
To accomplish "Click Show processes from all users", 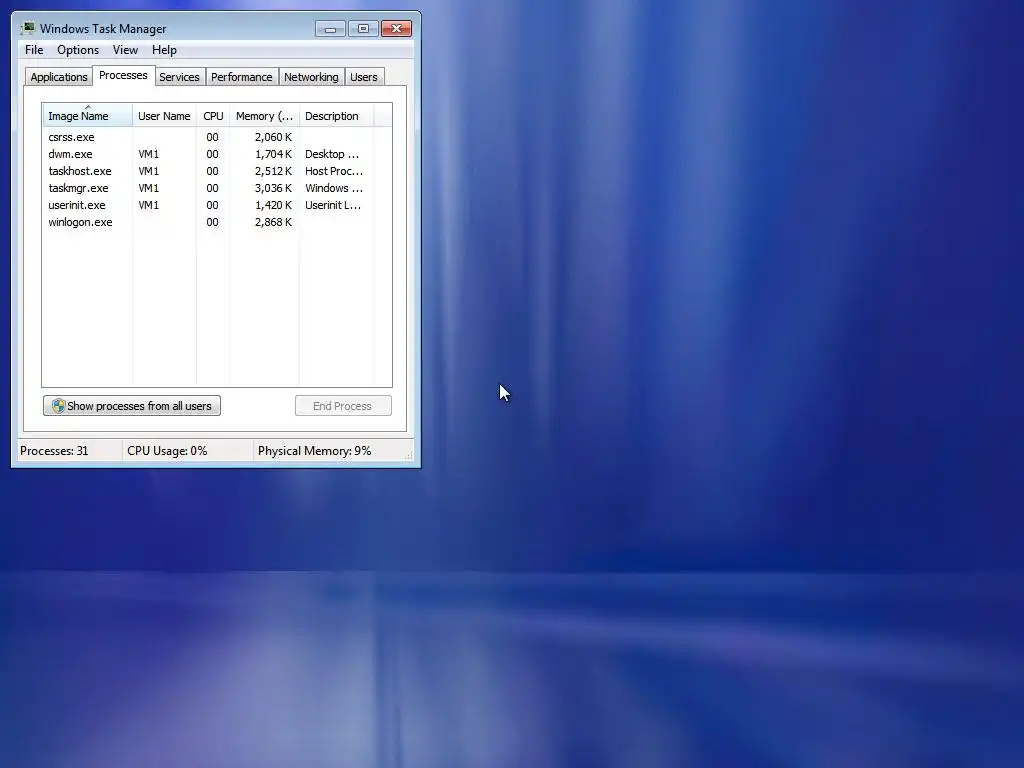I will click(132, 406).
